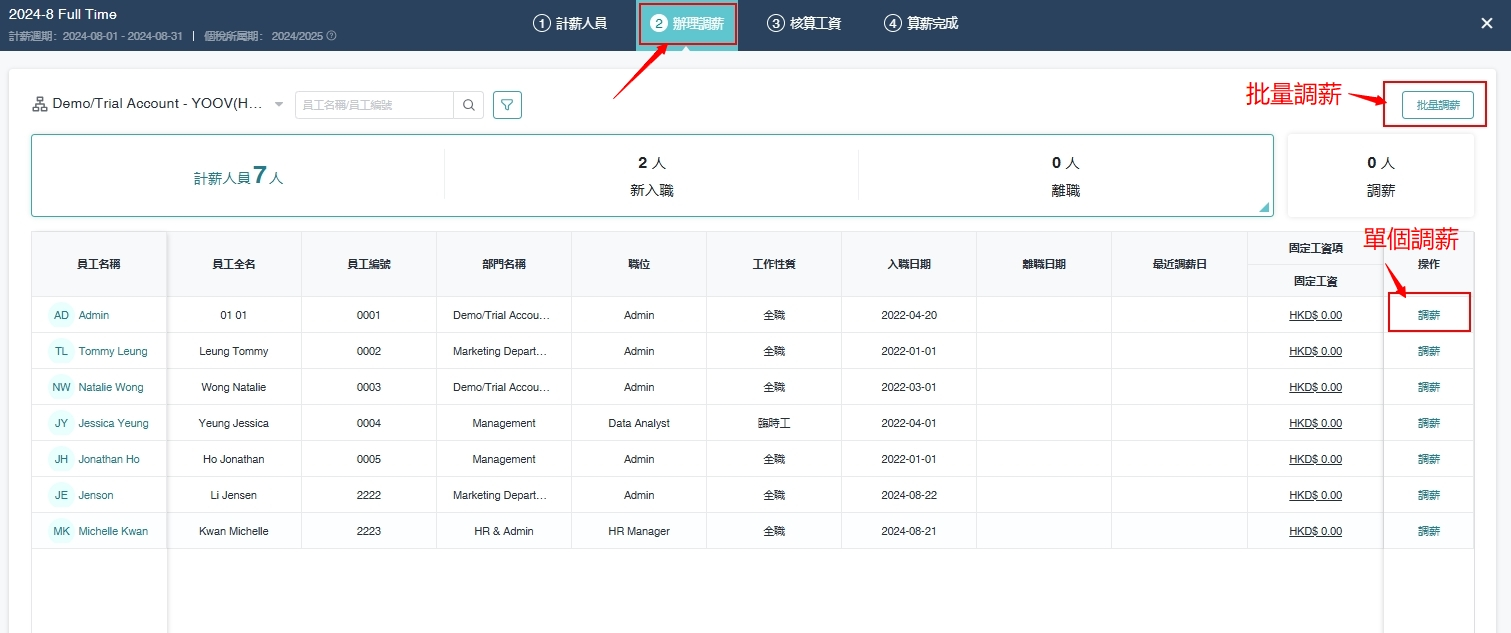Image resolution: width=1511 pixels, height=633 pixels.
Task: Expand the summary card corner triangle
Action: tap(1264, 208)
